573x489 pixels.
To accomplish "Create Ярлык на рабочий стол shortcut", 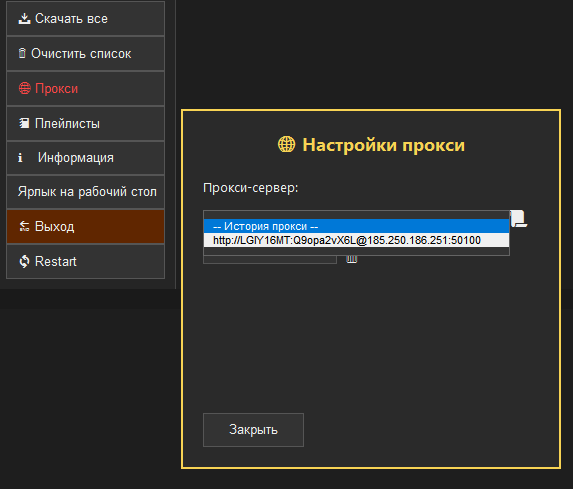I will click(x=86, y=192).
